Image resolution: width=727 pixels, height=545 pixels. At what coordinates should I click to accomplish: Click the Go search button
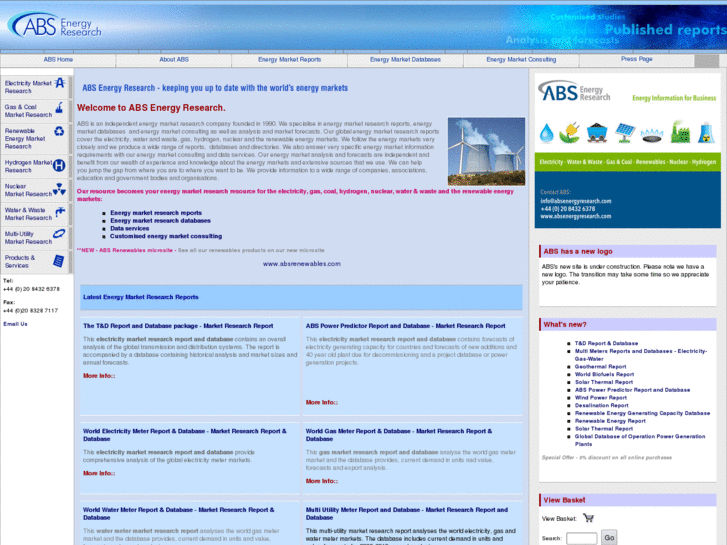(609, 538)
